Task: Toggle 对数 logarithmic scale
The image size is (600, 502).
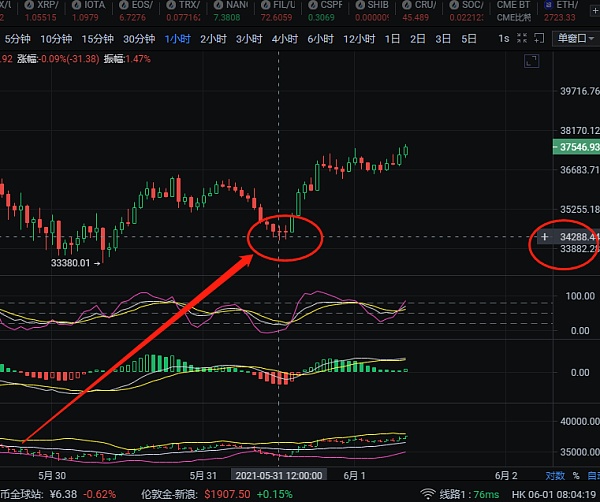Action: point(555,476)
